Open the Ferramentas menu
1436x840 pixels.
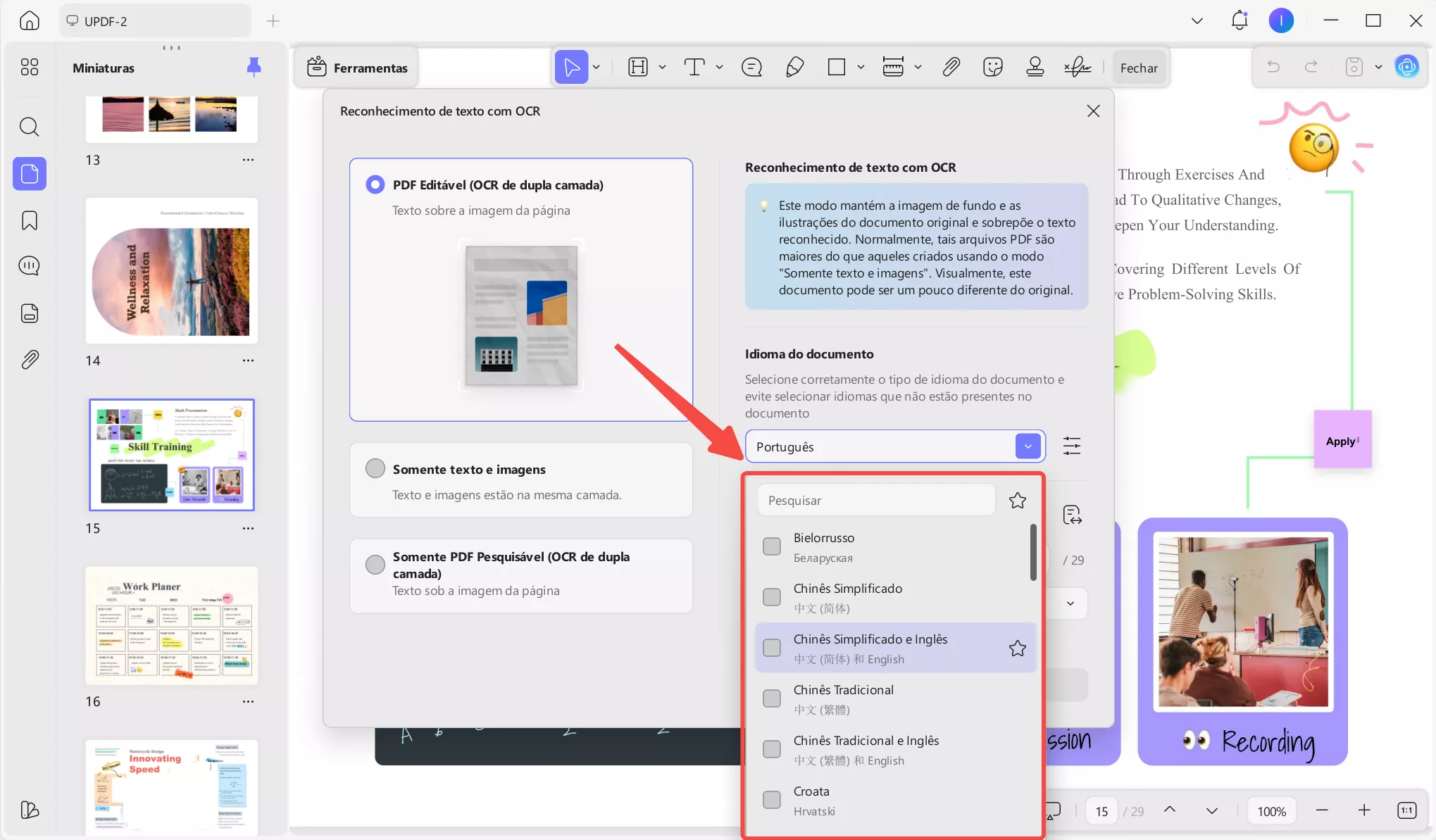(357, 68)
